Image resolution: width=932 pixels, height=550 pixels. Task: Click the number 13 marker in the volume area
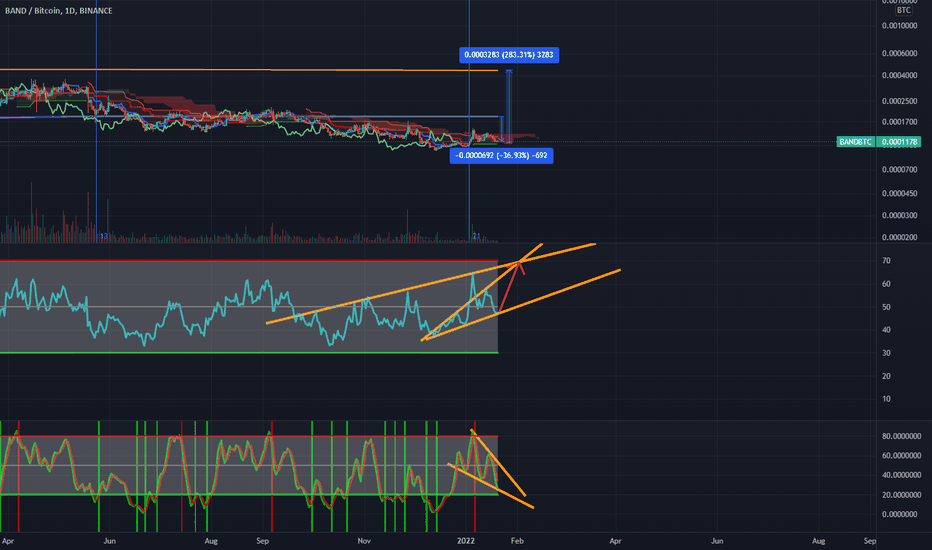[x=103, y=237]
